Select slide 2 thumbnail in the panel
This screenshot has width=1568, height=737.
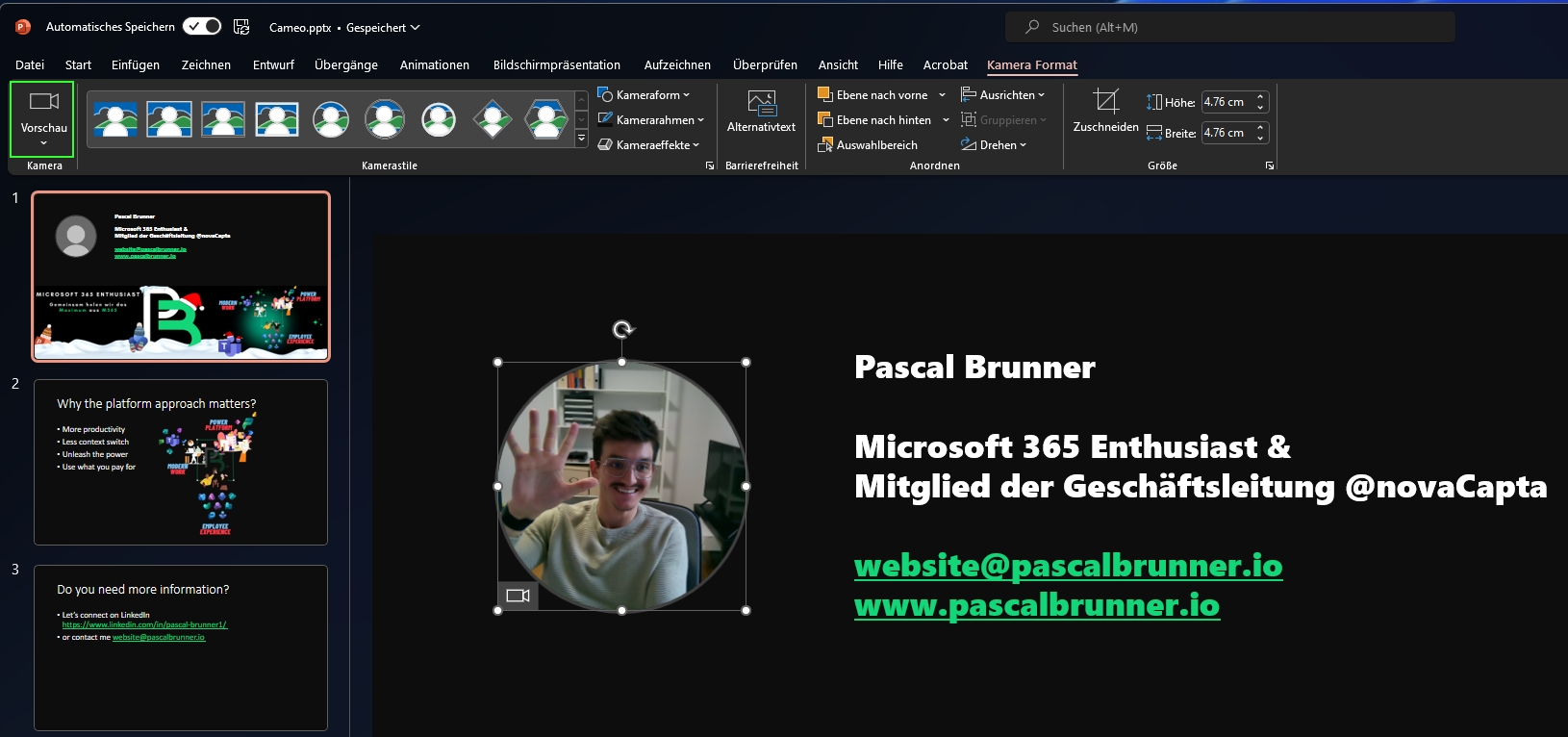181,462
